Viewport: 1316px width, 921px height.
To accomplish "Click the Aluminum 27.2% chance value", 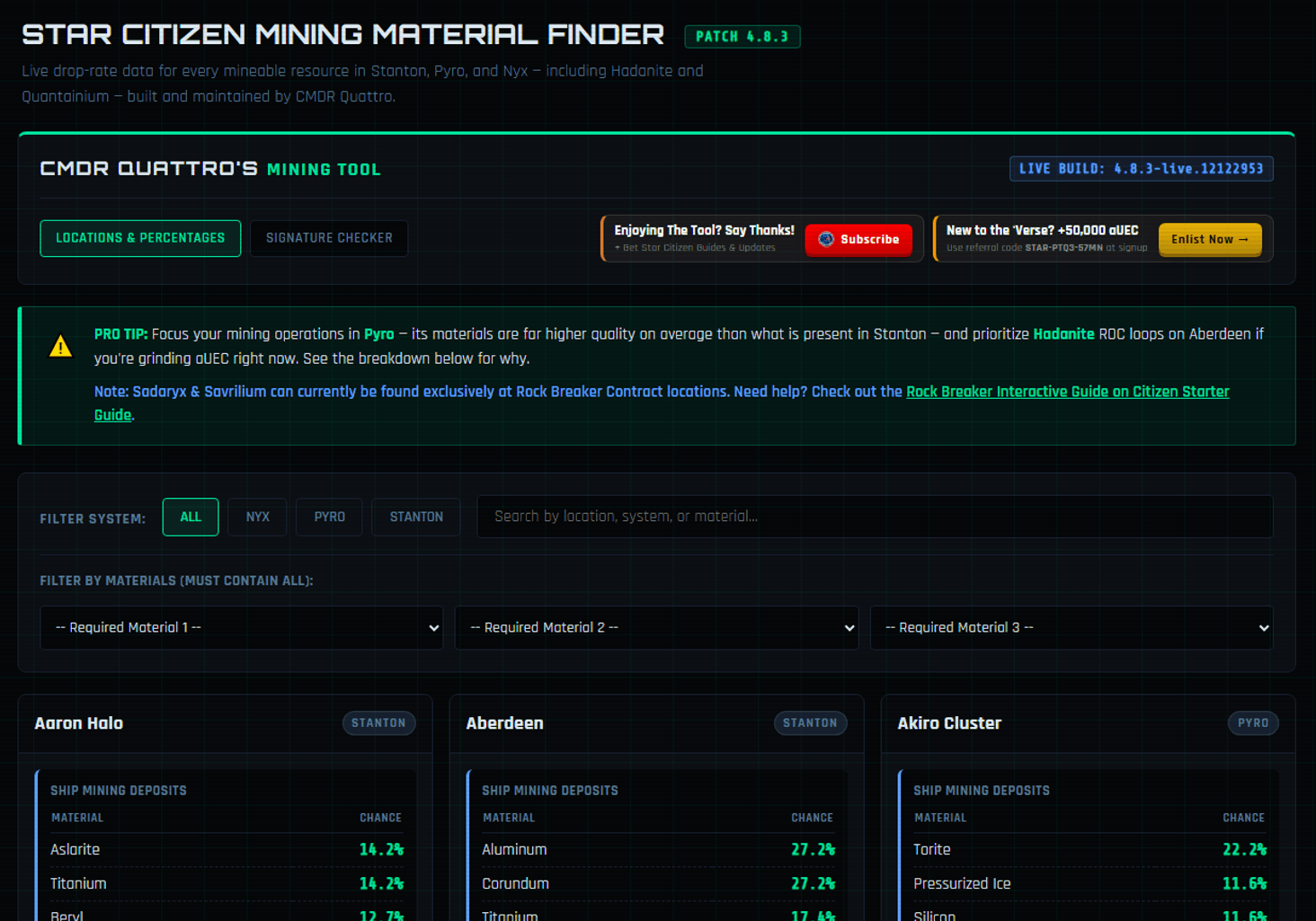I will pos(813,850).
